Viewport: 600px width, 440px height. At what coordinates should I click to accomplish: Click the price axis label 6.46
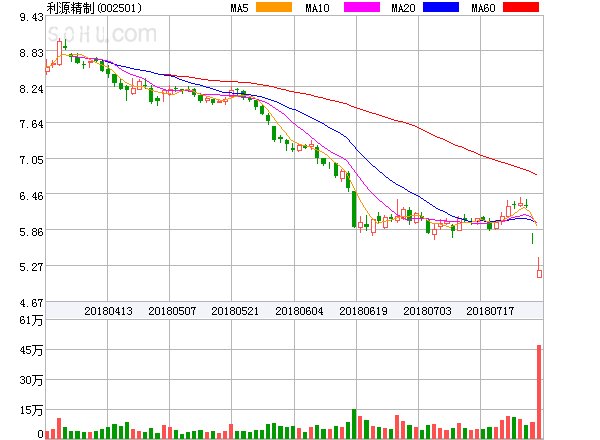coord(31,196)
